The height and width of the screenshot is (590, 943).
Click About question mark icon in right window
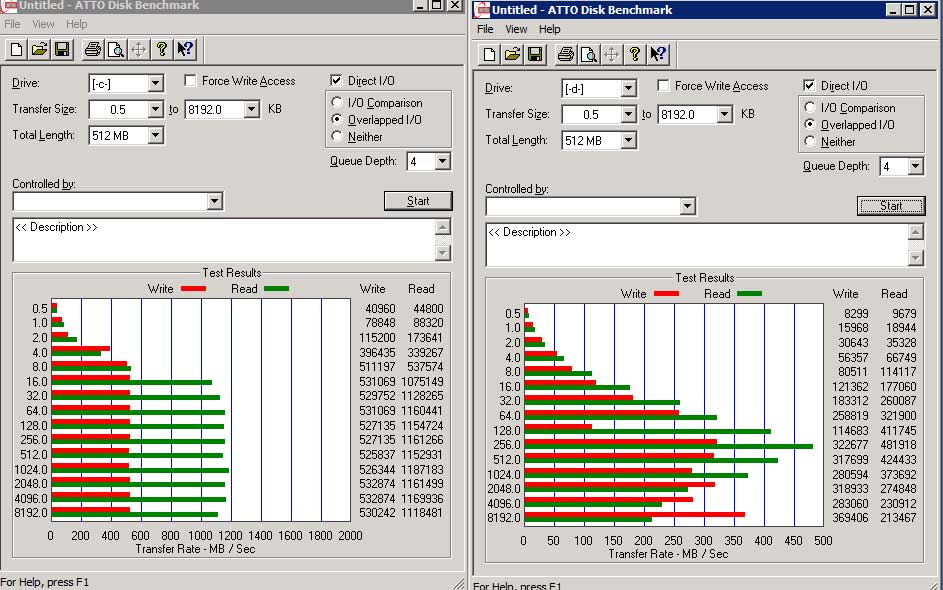point(634,55)
